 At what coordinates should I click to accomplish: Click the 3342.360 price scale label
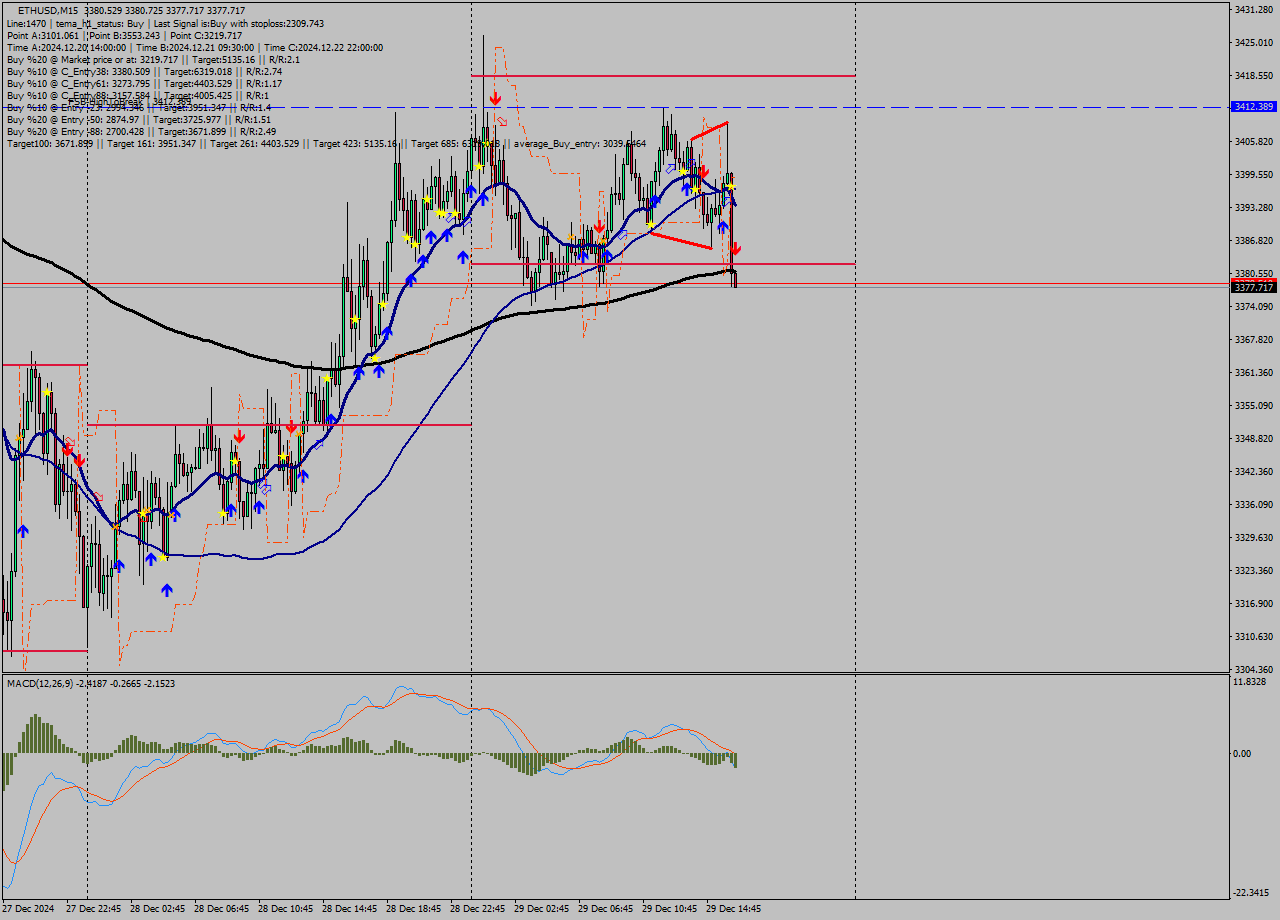tap(1253, 471)
